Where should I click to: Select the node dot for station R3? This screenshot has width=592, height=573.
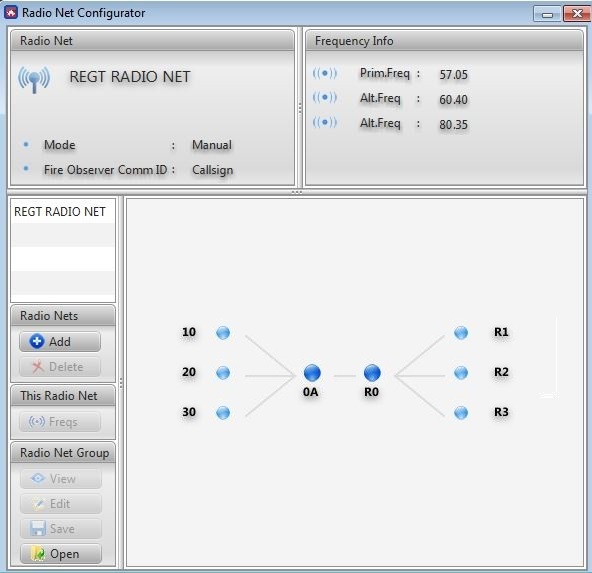click(x=461, y=413)
